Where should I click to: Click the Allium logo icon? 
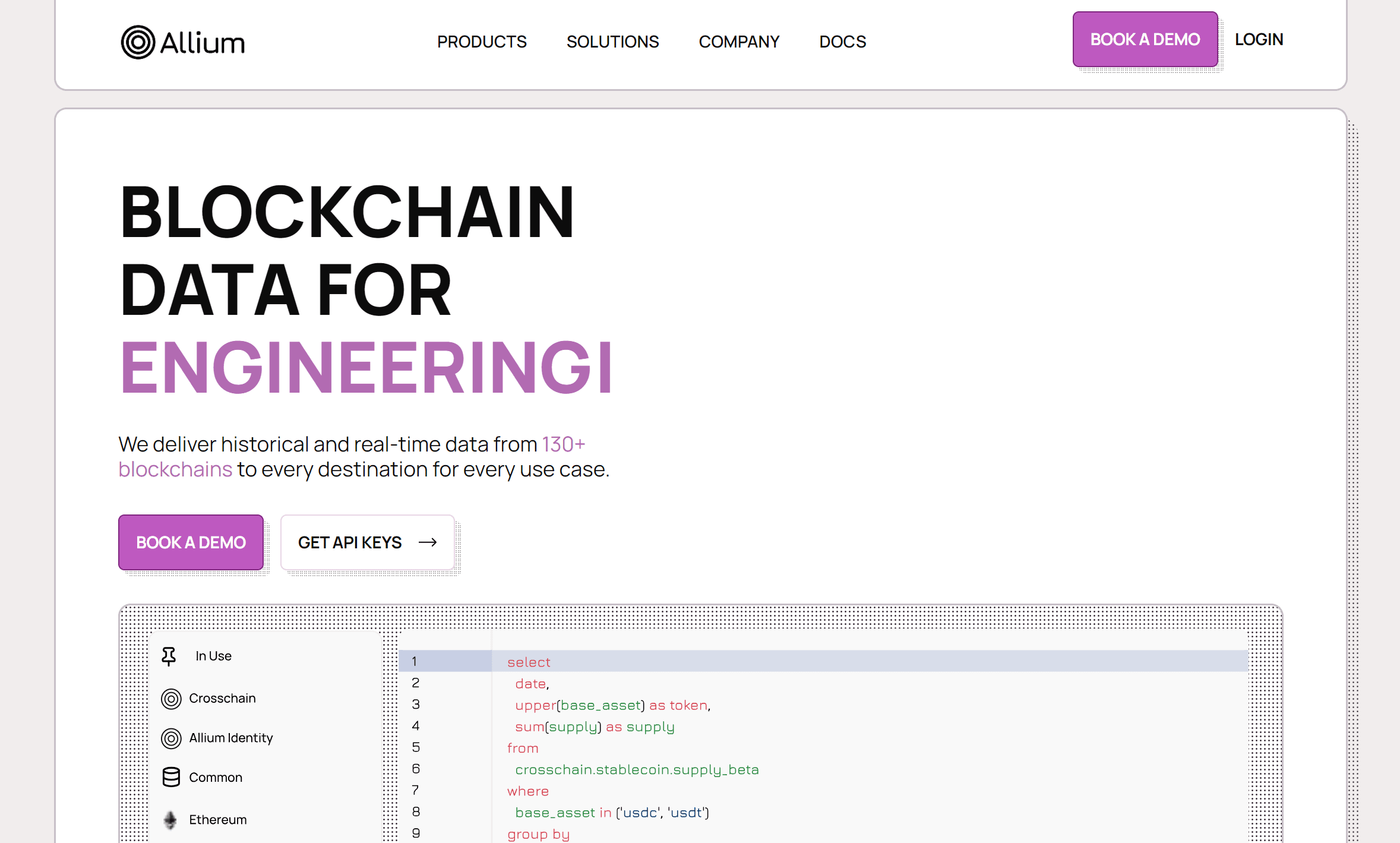tap(138, 42)
